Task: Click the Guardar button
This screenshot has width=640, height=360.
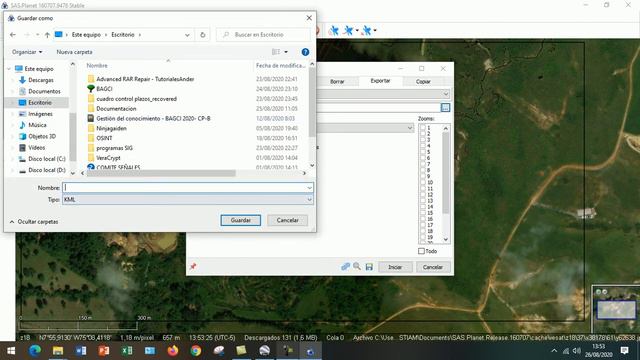Action: point(241,220)
